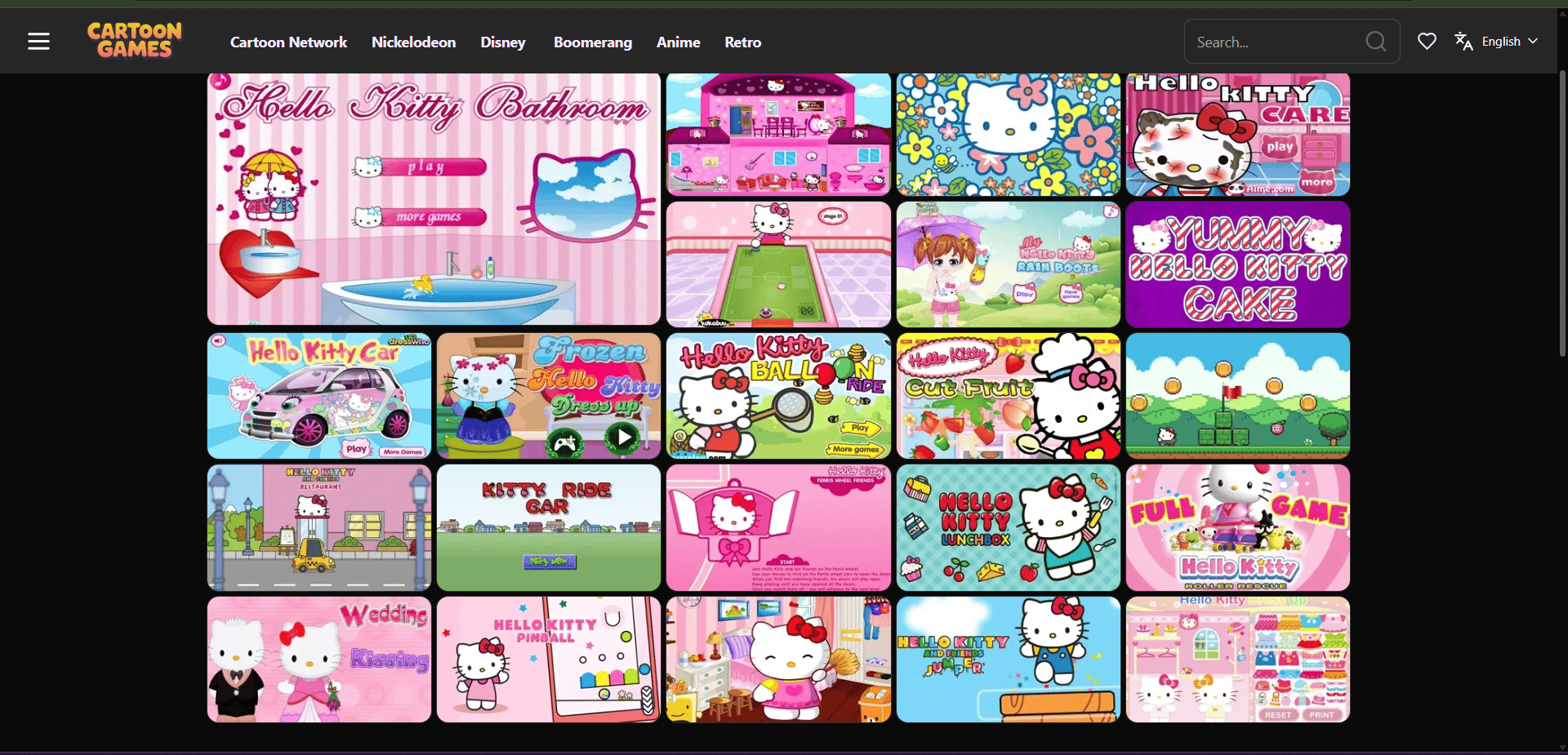Open the Cartoon Network category

(288, 42)
